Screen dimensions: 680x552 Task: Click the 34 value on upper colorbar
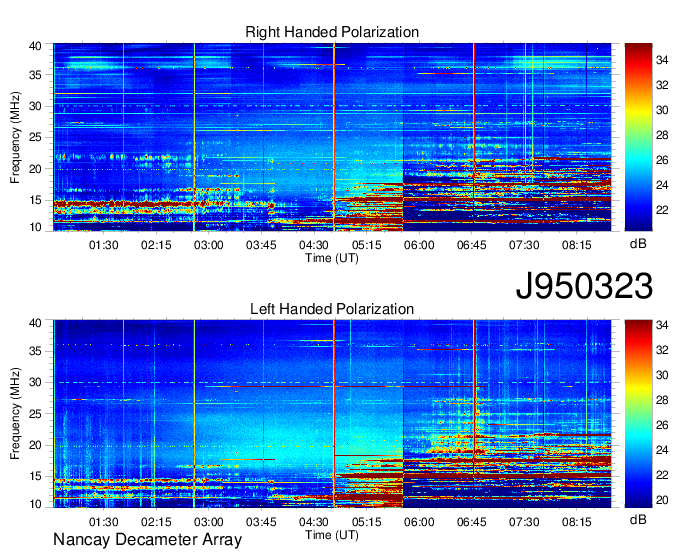(662, 60)
